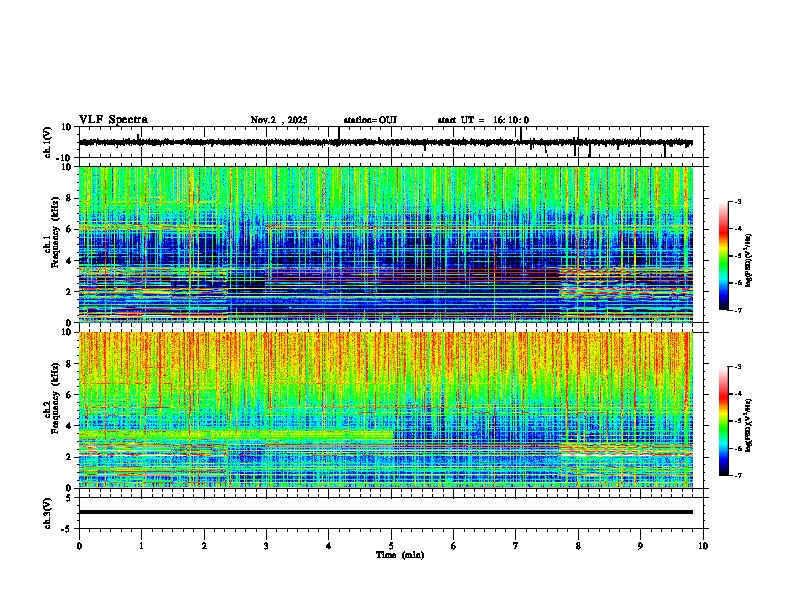Click the ch.1 voltage waveform trace
The height and width of the screenshot is (612, 792).
click(385, 142)
